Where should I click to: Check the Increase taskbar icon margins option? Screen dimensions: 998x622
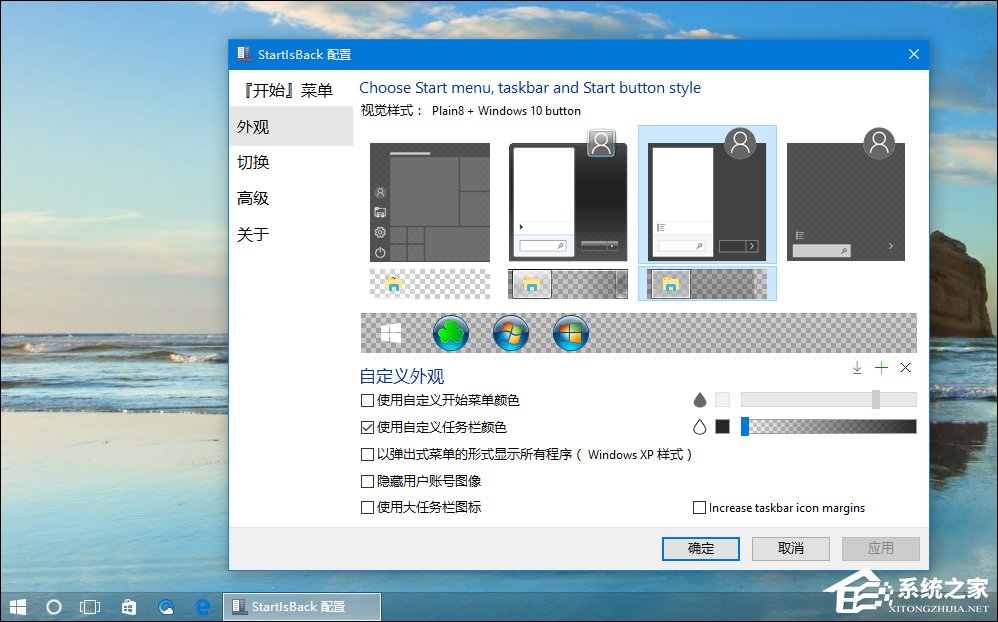700,507
